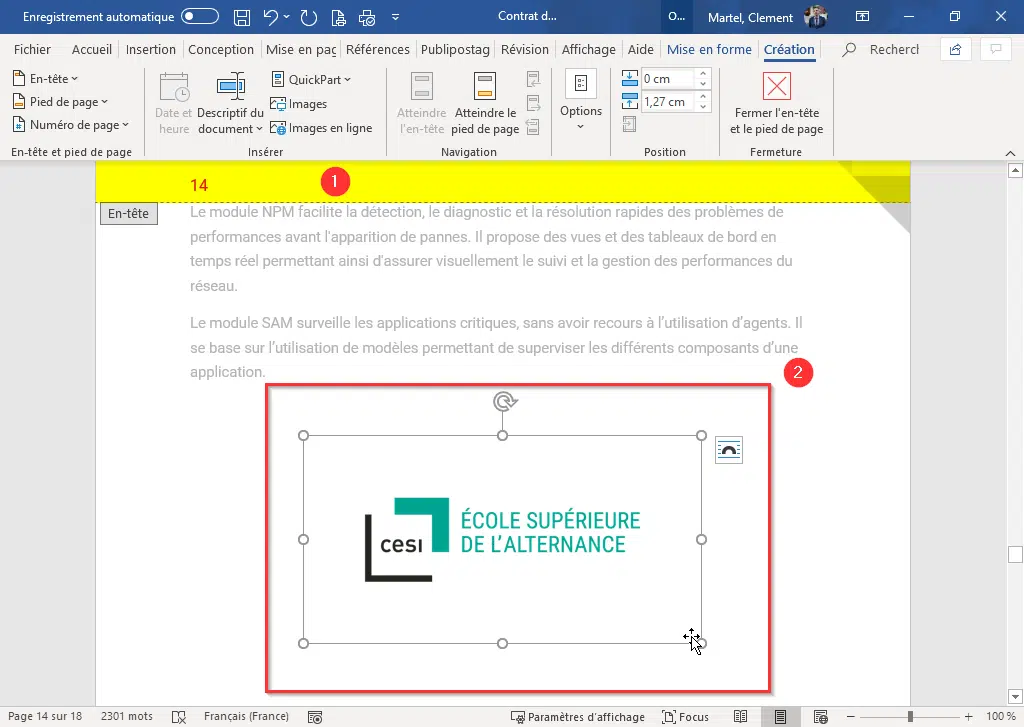Click the zoom in plus icon
Screen dimensions: 1024x727
(x=968, y=717)
